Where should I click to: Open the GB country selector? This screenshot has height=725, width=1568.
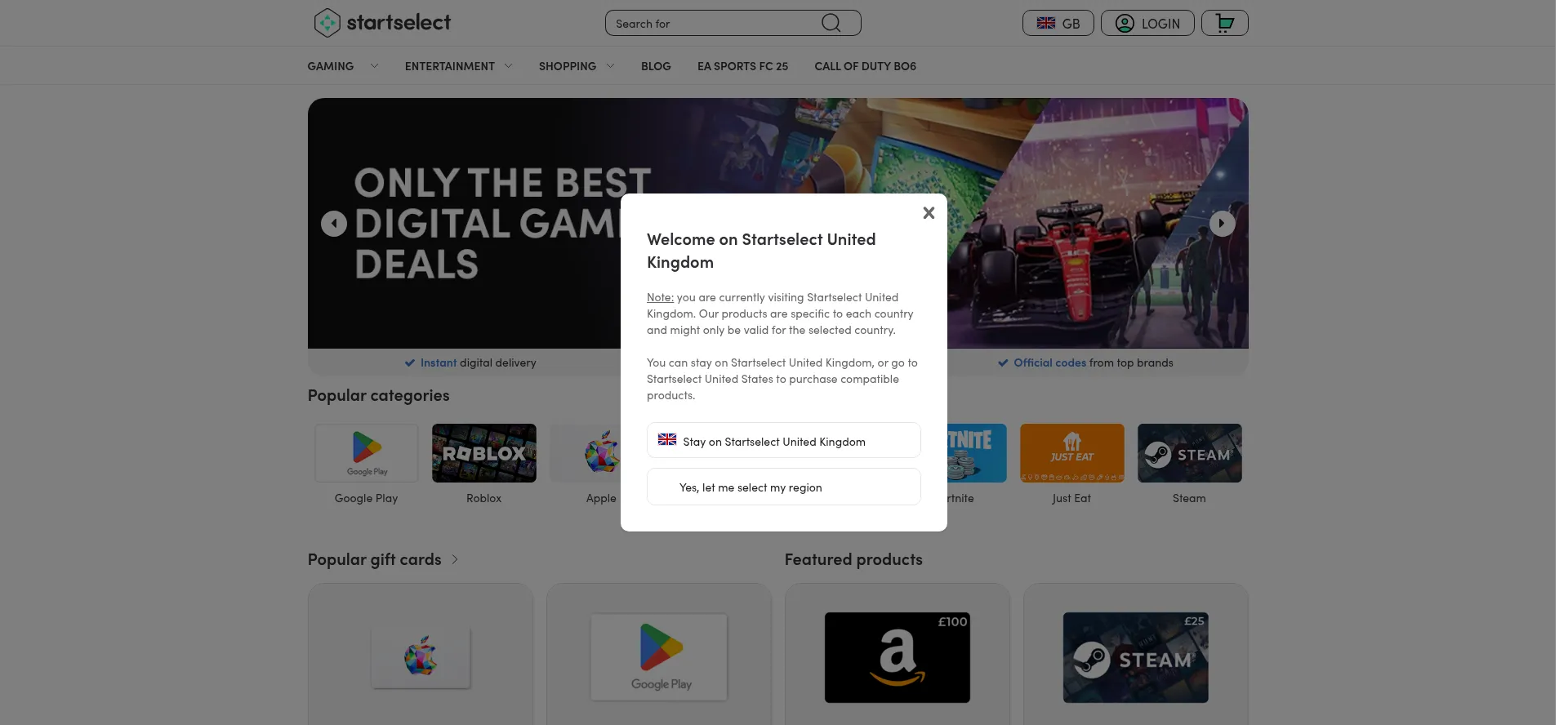(1058, 23)
